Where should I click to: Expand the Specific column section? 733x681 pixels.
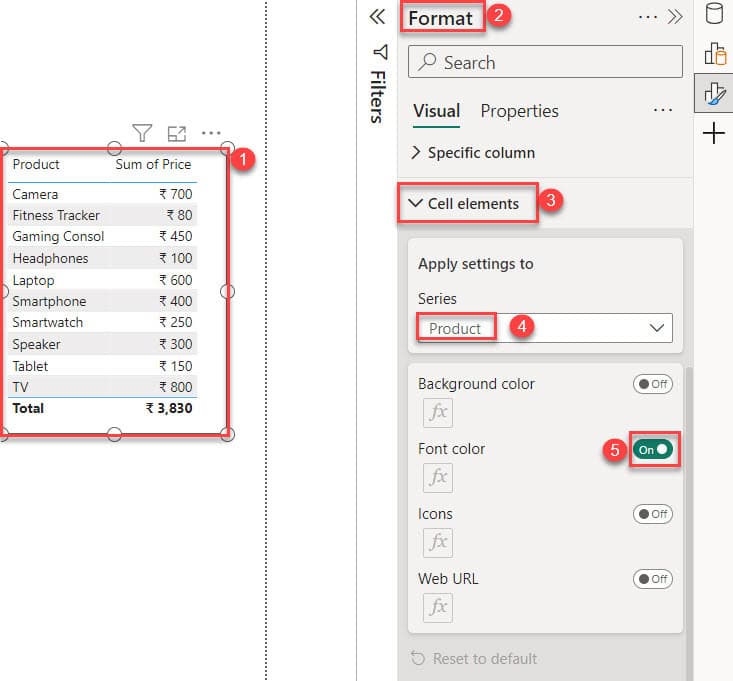(473, 153)
